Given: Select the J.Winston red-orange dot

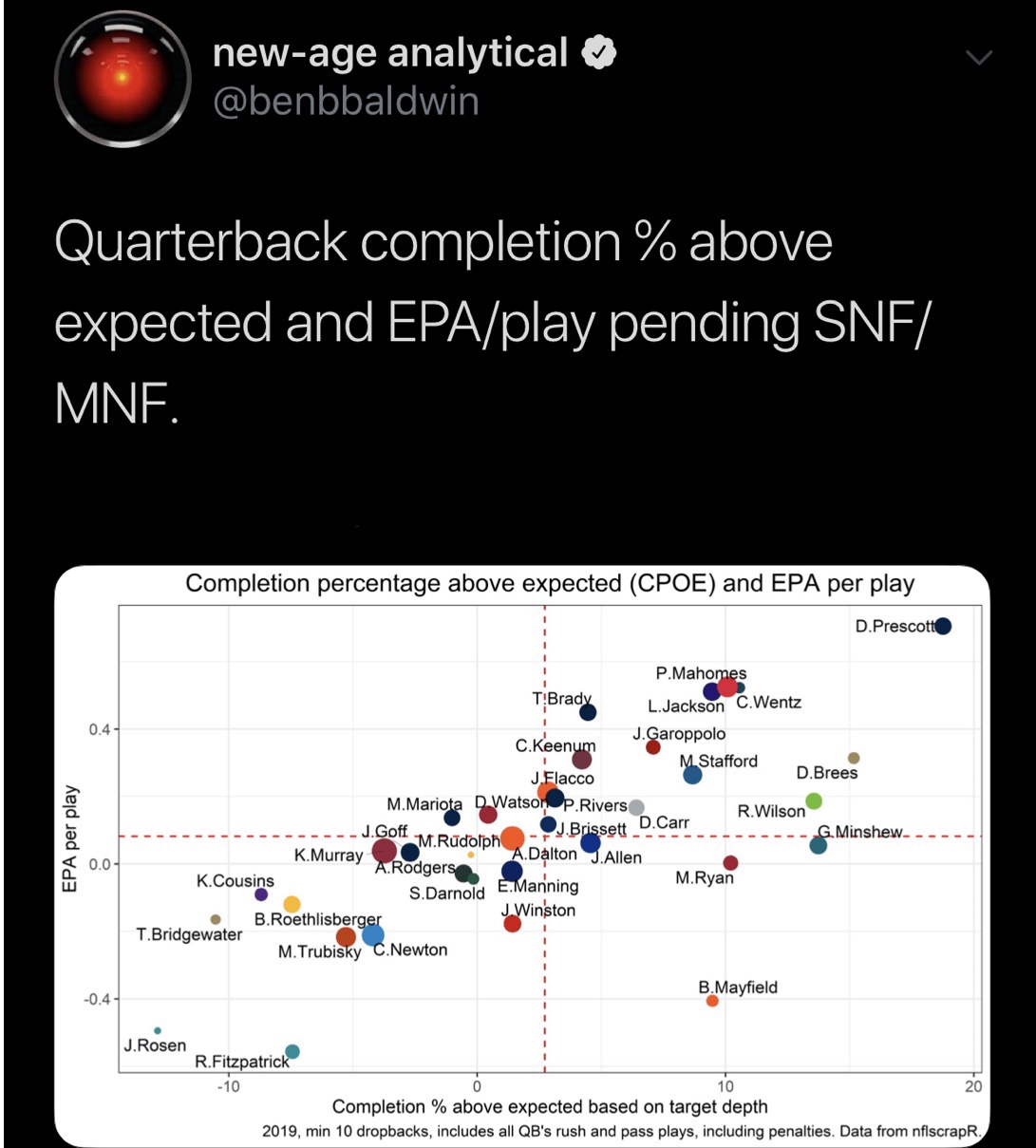Looking at the screenshot, I should coord(513,923).
